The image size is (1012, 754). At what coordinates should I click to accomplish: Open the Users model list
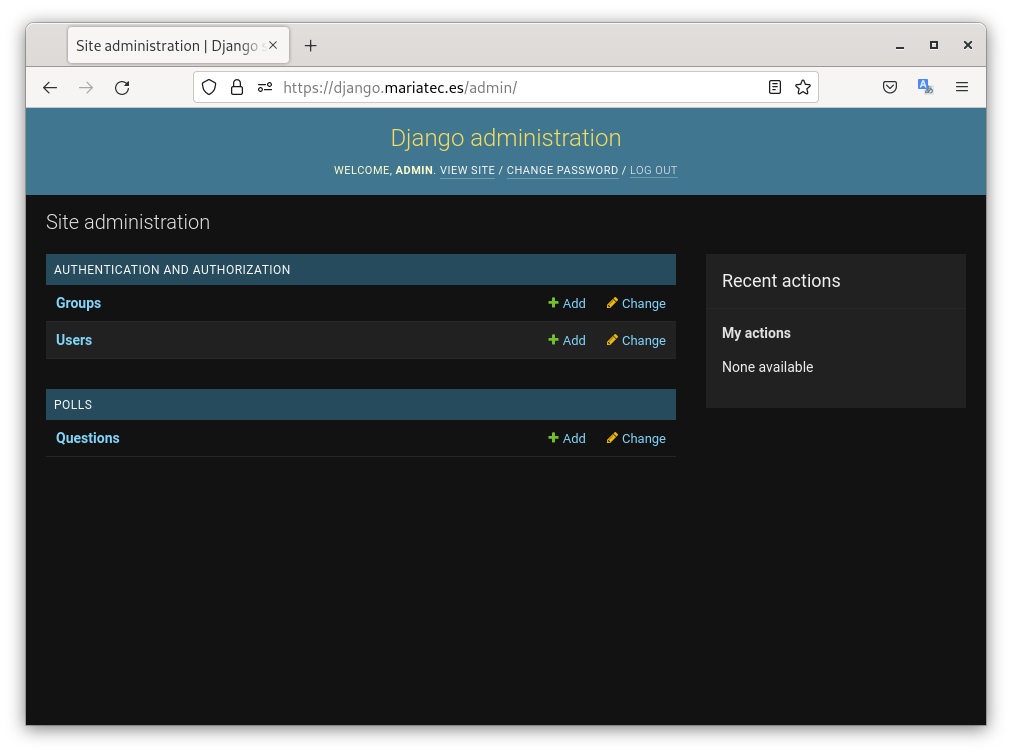pyautogui.click(x=74, y=340)
